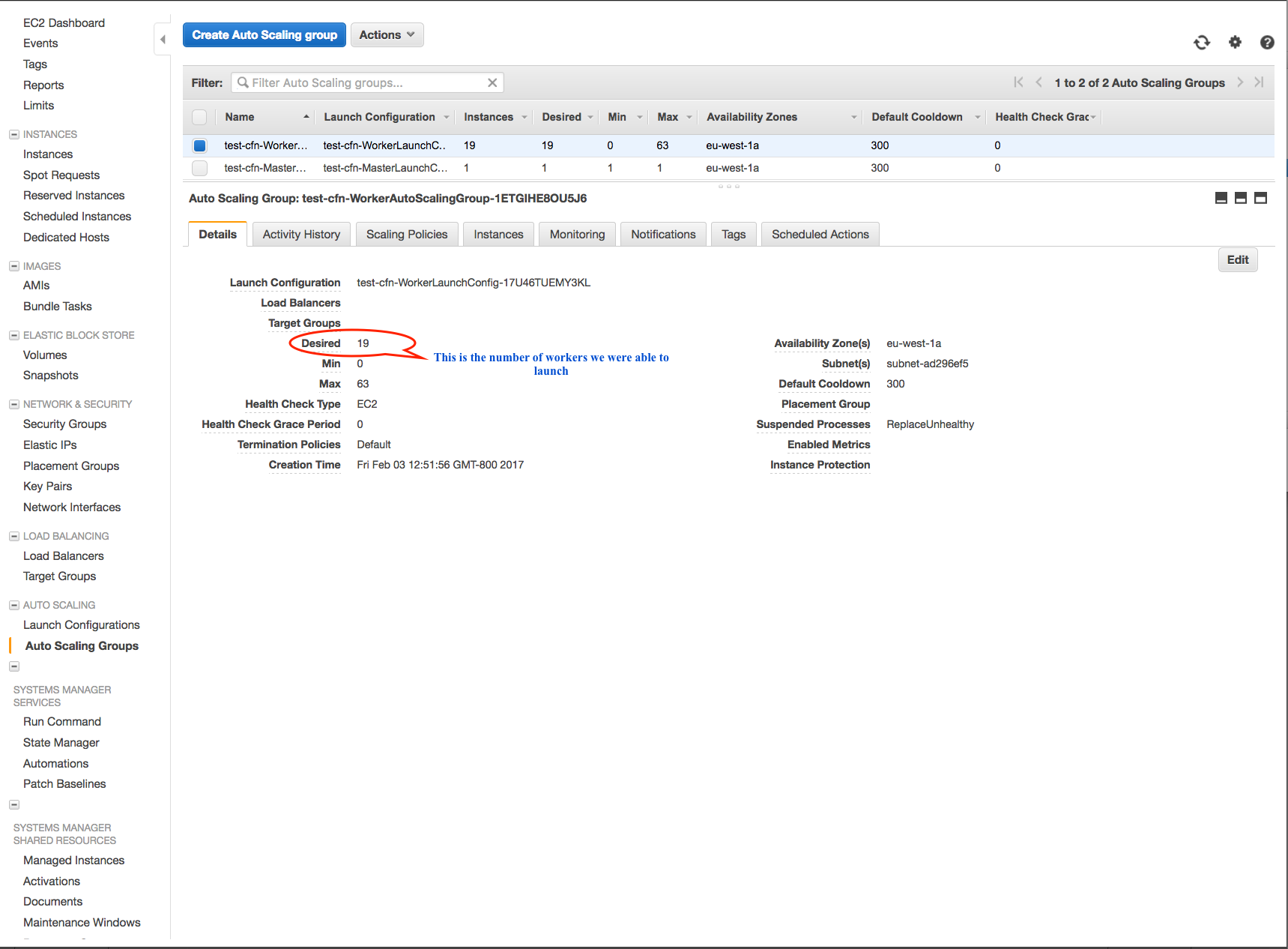1288x949 pixels.
Task: Collapse the INSTANCES sidebar section
Action: [14, 134]
